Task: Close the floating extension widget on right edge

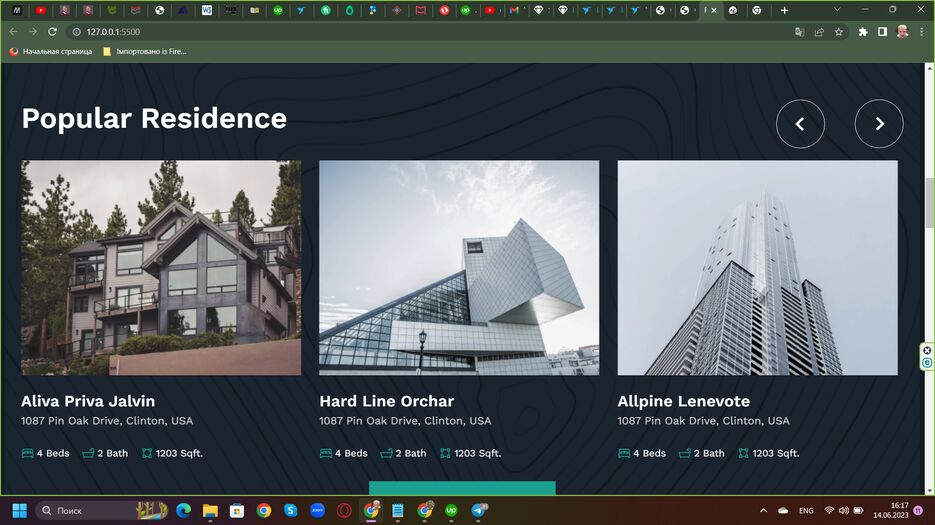Action: pos(927,350)
